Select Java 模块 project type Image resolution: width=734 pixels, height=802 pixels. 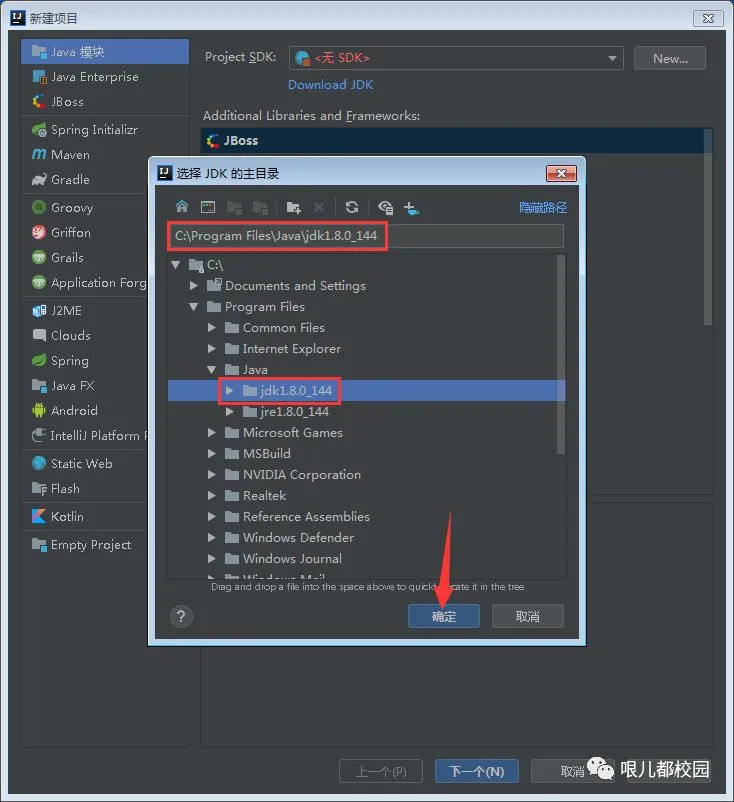pos(105,52)
